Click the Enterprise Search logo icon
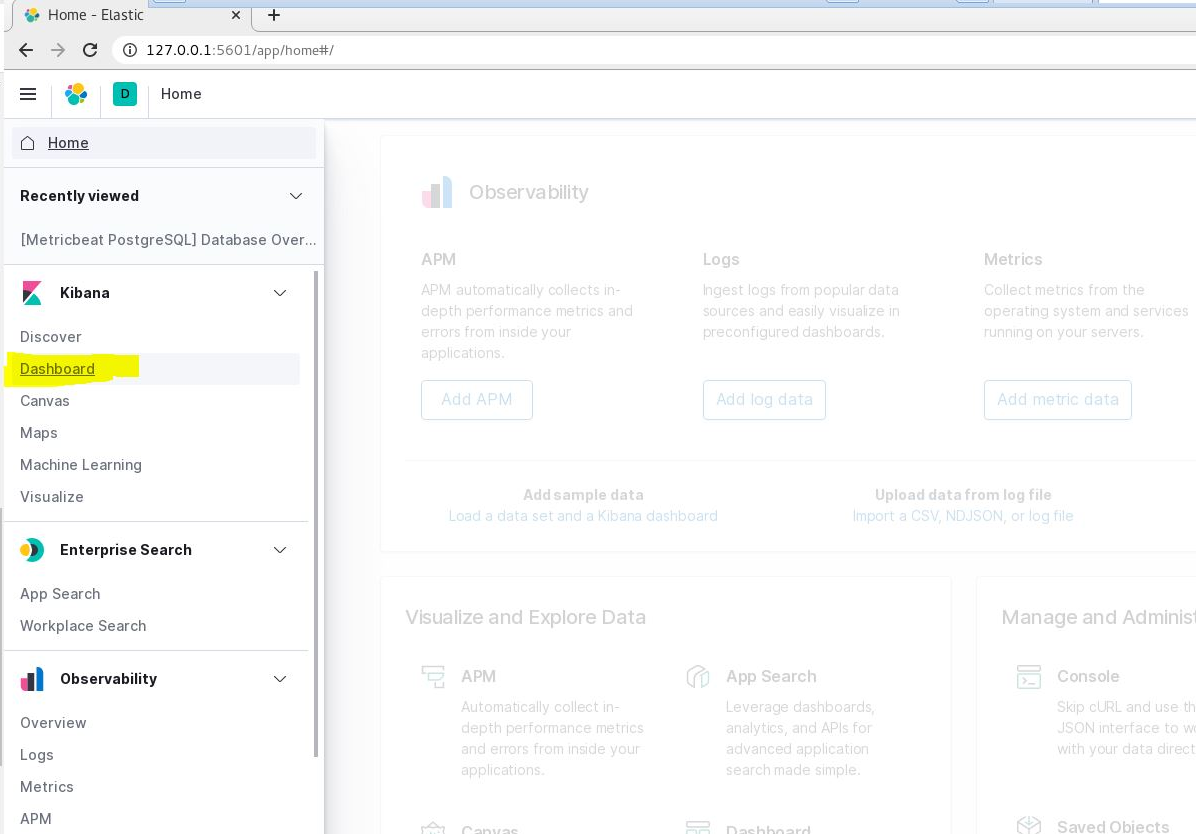 (x=32, y=550)
